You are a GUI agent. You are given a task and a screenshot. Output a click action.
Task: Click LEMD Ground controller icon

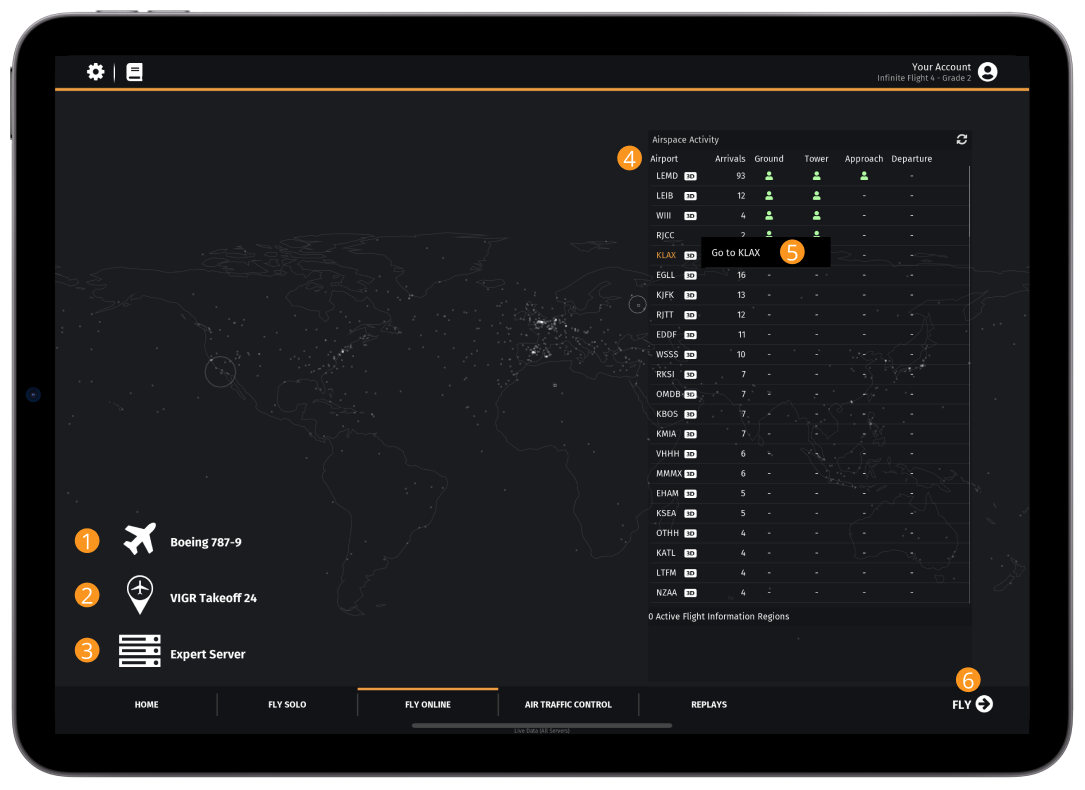click(769, 176)
